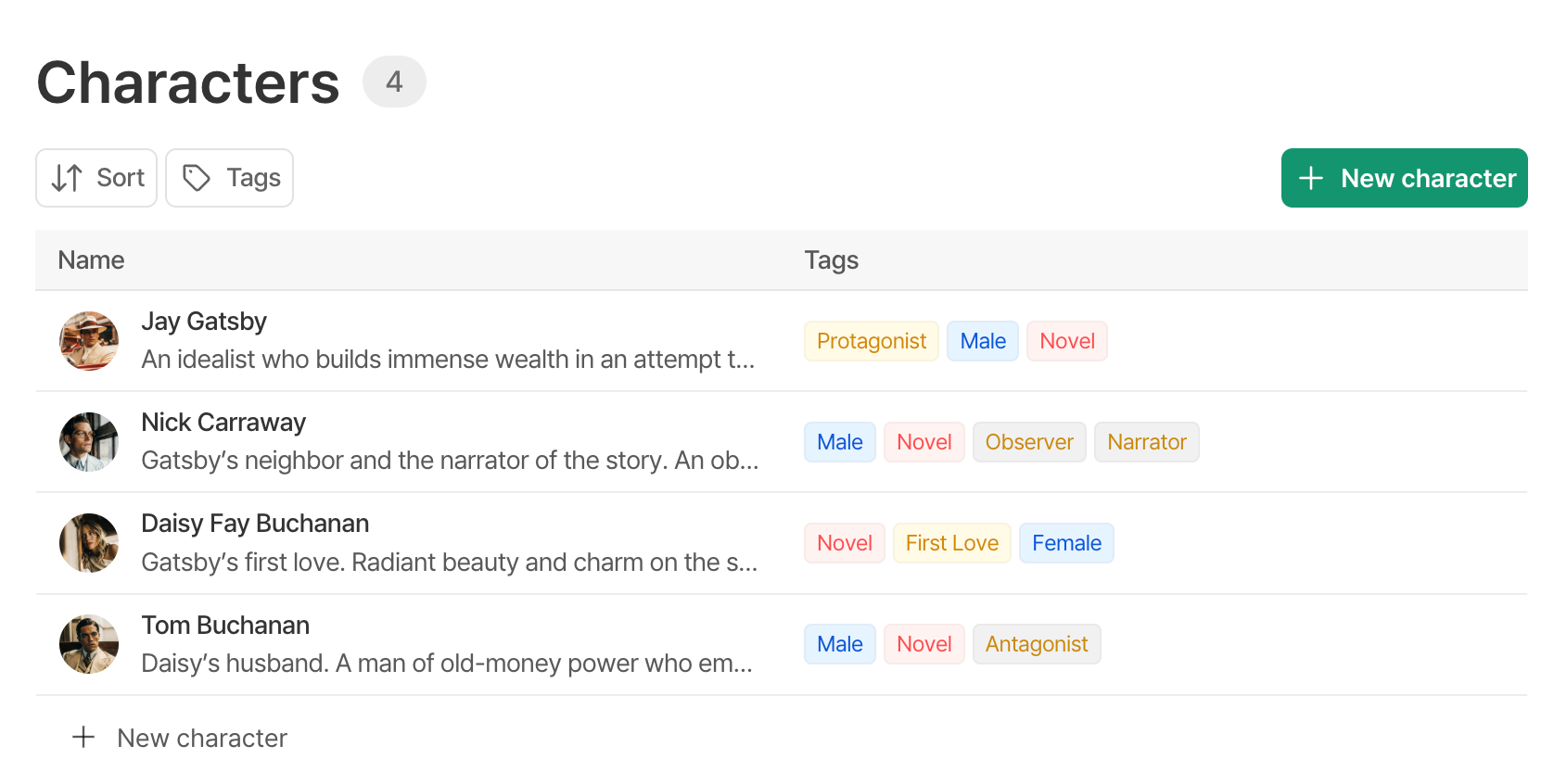Viewport: 1554px width, 784px height.
Task: Click the Tags column header
Action: pyautogui.click(x=832, y=260)
